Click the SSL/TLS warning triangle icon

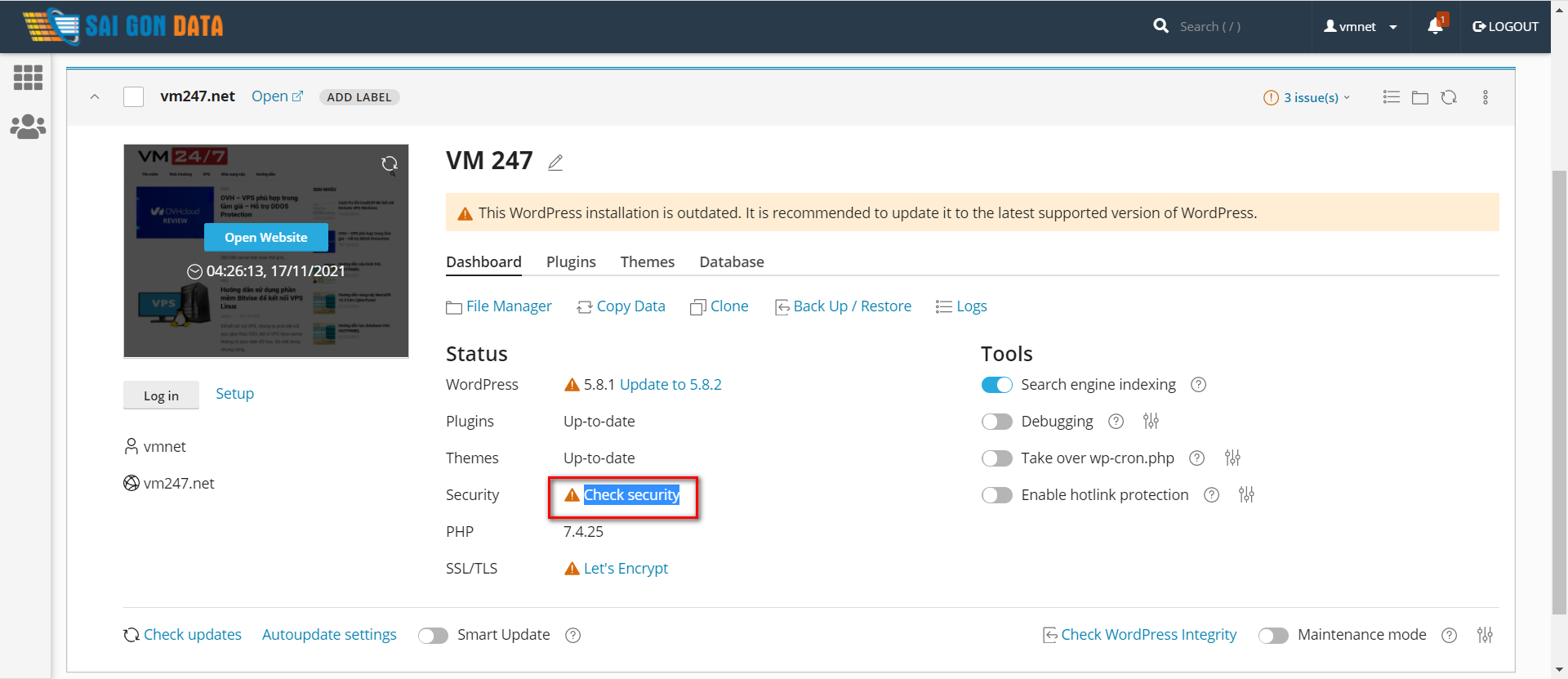pyautogui.click(x=572, y=569)
